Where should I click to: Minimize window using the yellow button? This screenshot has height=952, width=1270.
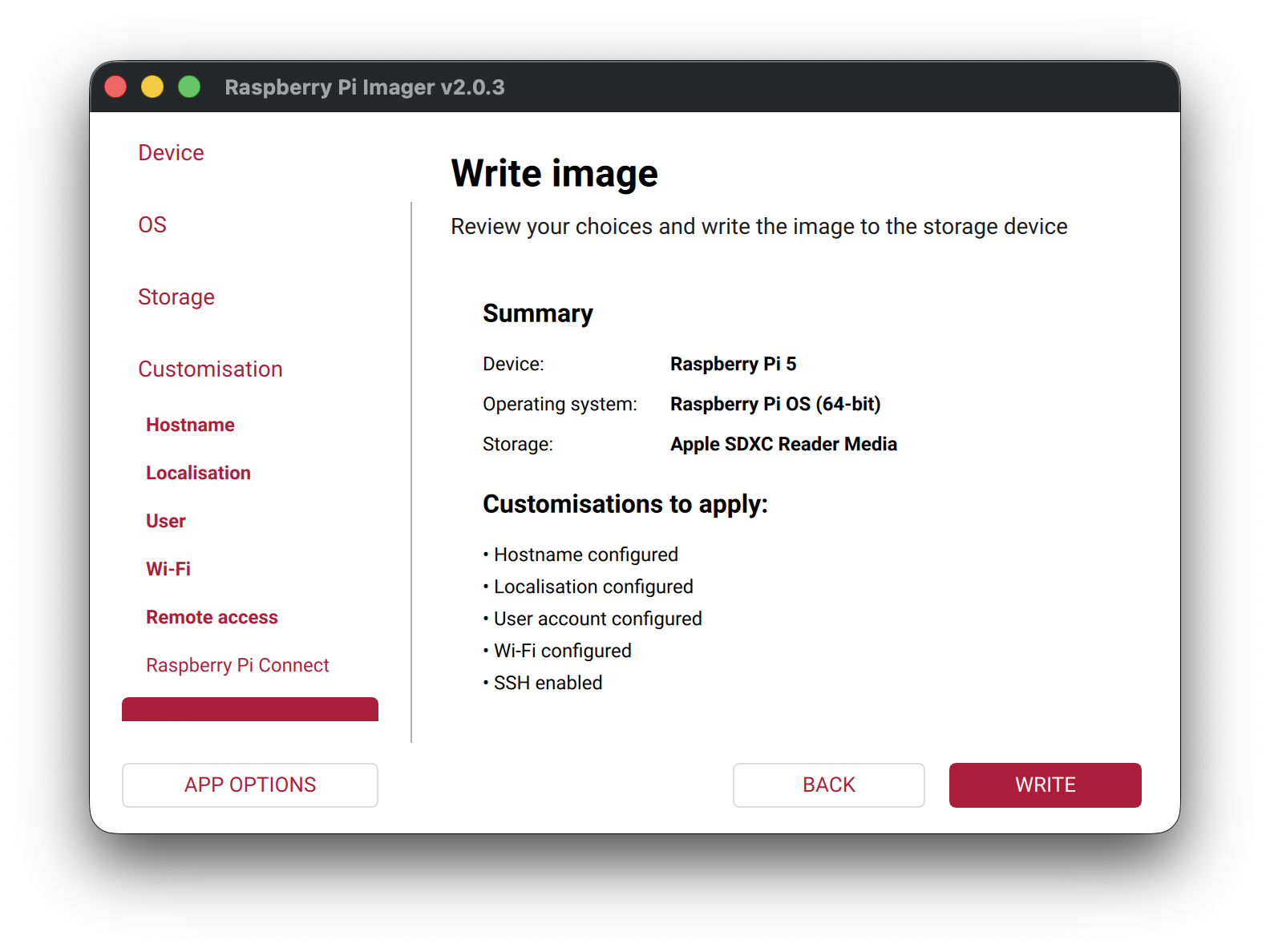(x=152, y=87)
